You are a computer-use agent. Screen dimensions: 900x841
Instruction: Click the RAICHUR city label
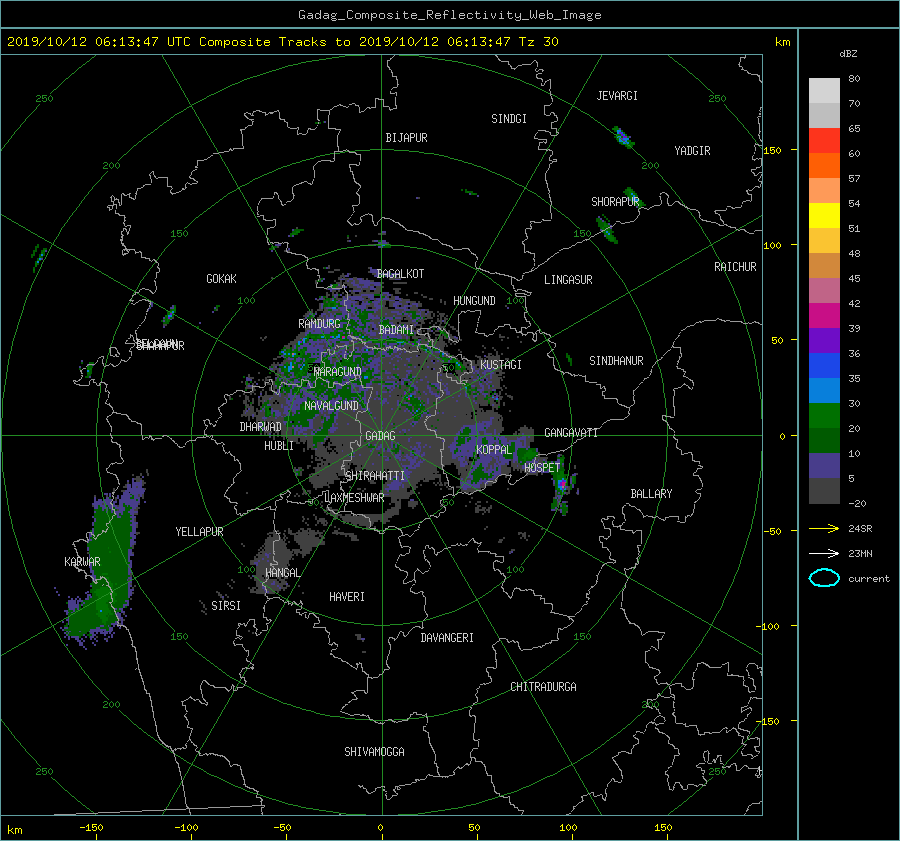pos(735,267)
